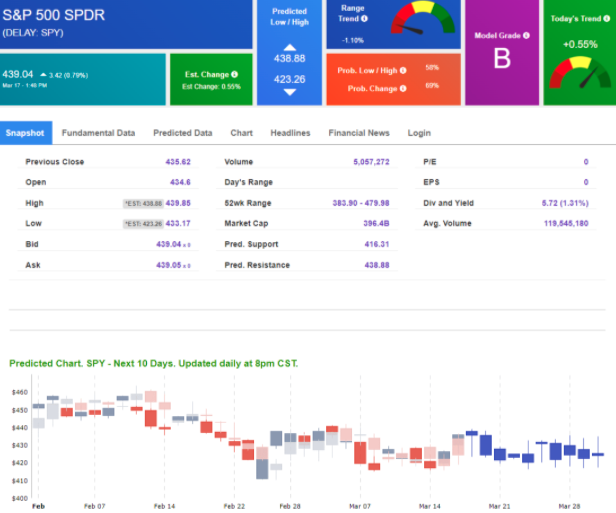
Task: Click the Div and Yield value 5.72 (1.31%)
Action: pos(565,203)
